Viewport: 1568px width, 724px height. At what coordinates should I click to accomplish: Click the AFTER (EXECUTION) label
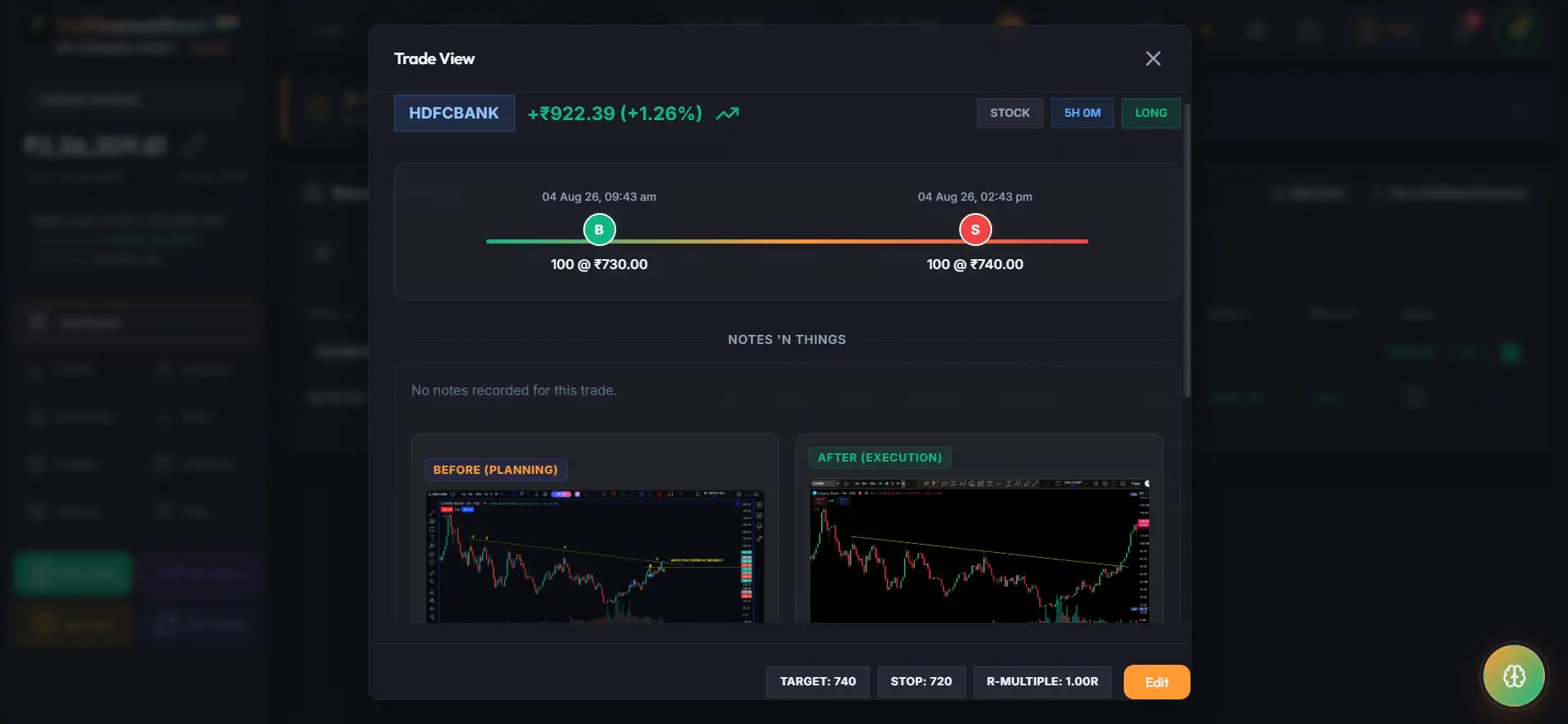pyautogui.click(x=879, y=457)
